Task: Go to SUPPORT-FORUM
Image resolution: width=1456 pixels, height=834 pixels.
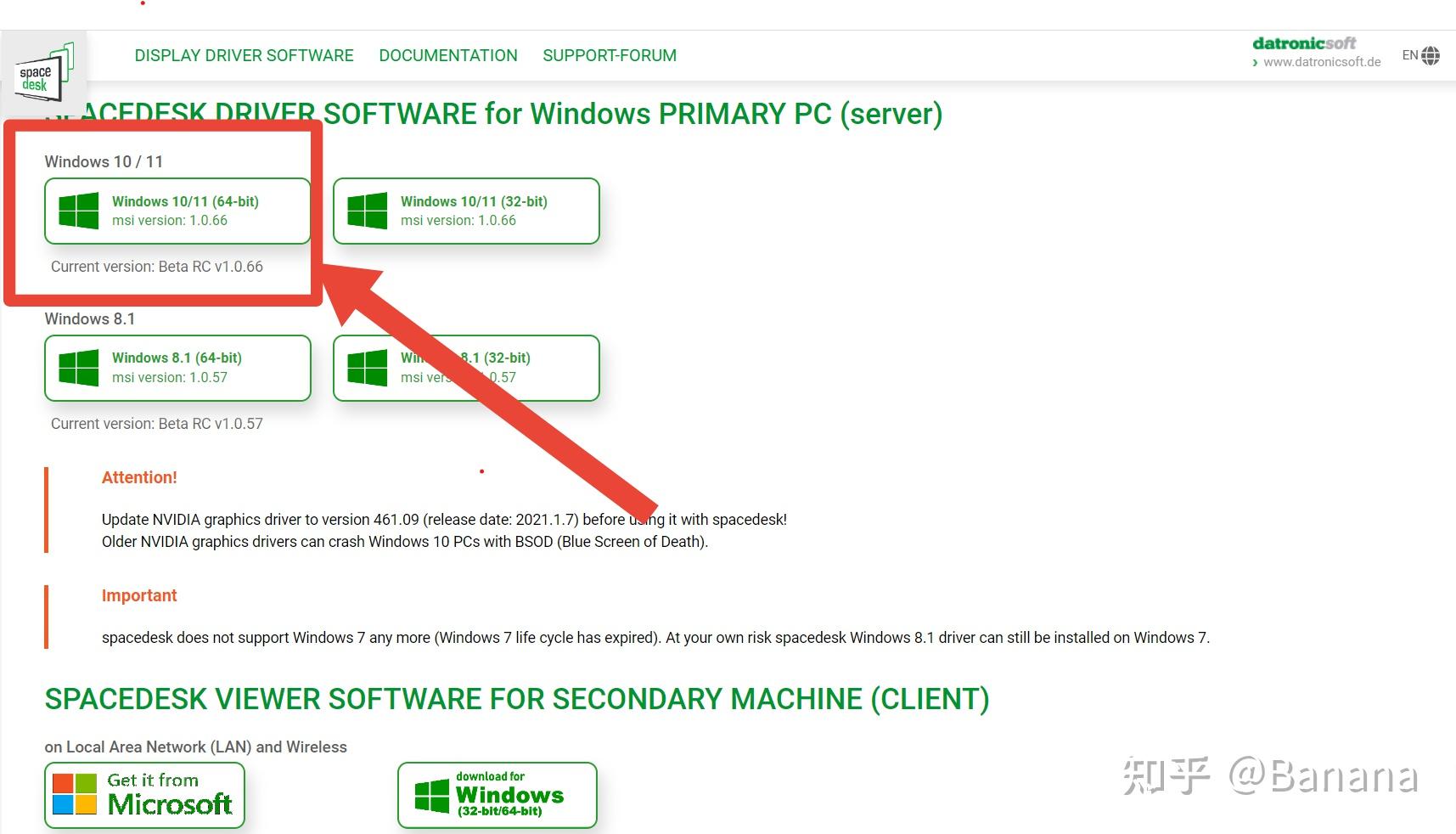Action: point(610,55)
